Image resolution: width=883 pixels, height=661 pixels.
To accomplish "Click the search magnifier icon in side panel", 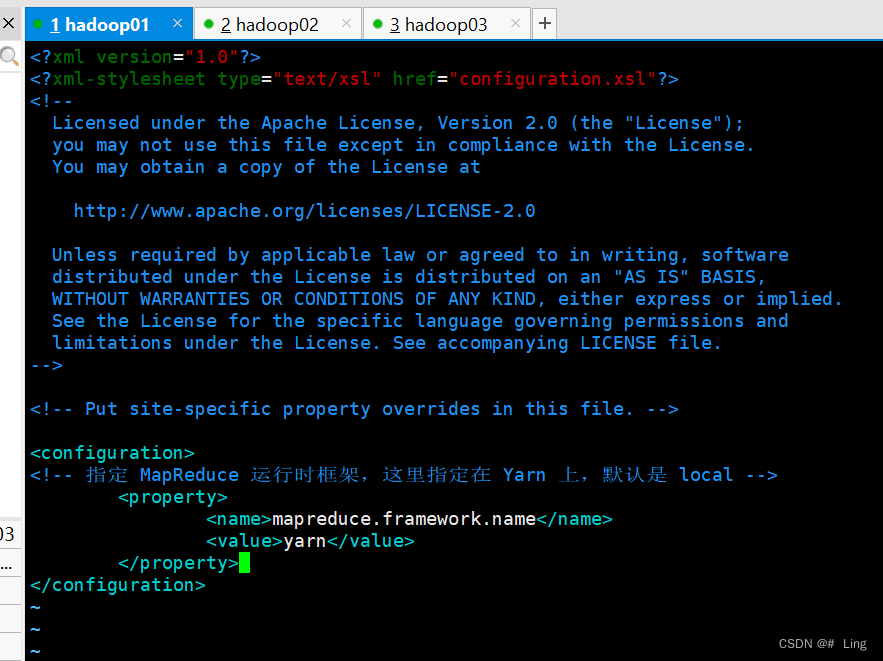I will pyautogui.click(x=9, y=56).
